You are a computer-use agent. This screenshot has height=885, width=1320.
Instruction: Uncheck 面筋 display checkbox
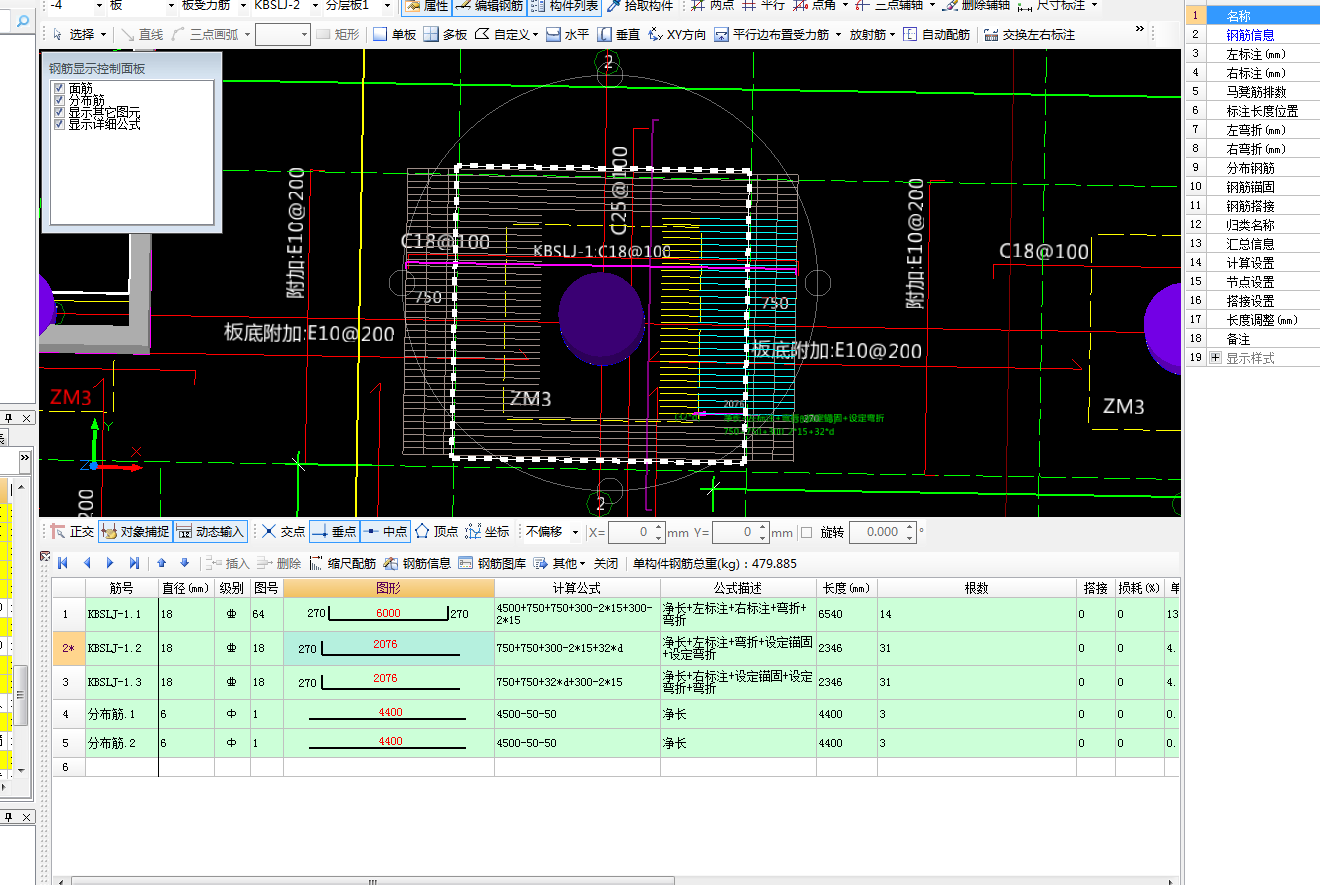pos(60,89)
